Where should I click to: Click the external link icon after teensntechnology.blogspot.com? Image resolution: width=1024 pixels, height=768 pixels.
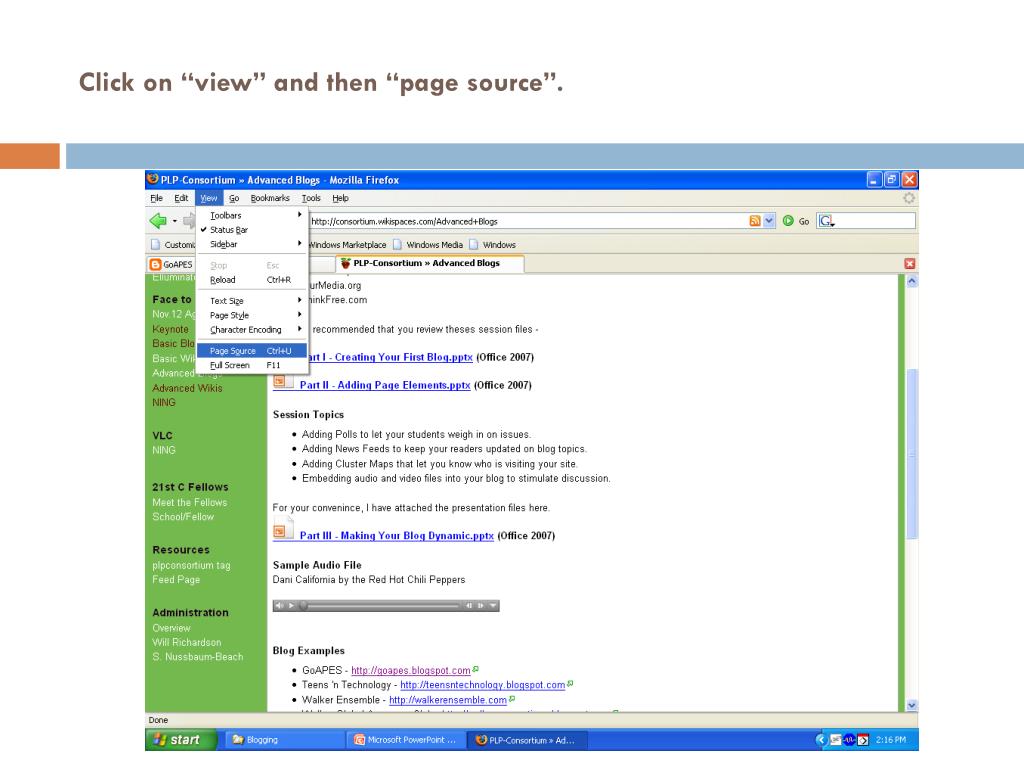pyautogui.click(x=570, y=684)
